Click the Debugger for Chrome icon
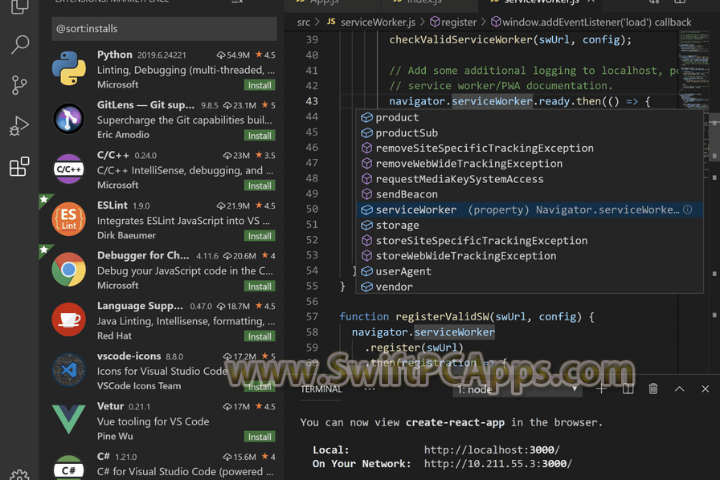720x480 pixels. pyautogui.click(x=69, y=269)
